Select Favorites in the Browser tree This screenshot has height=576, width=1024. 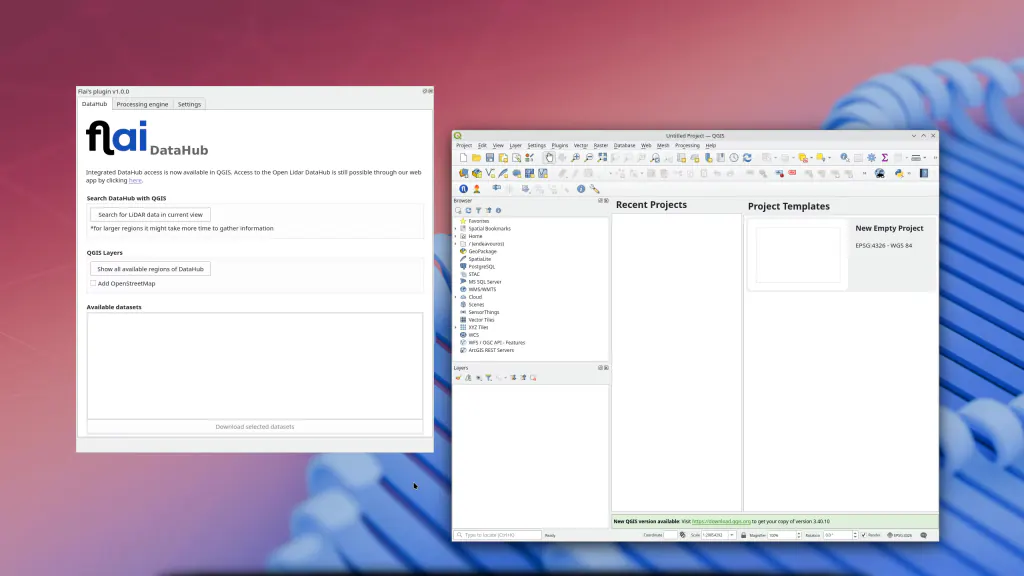479,221
